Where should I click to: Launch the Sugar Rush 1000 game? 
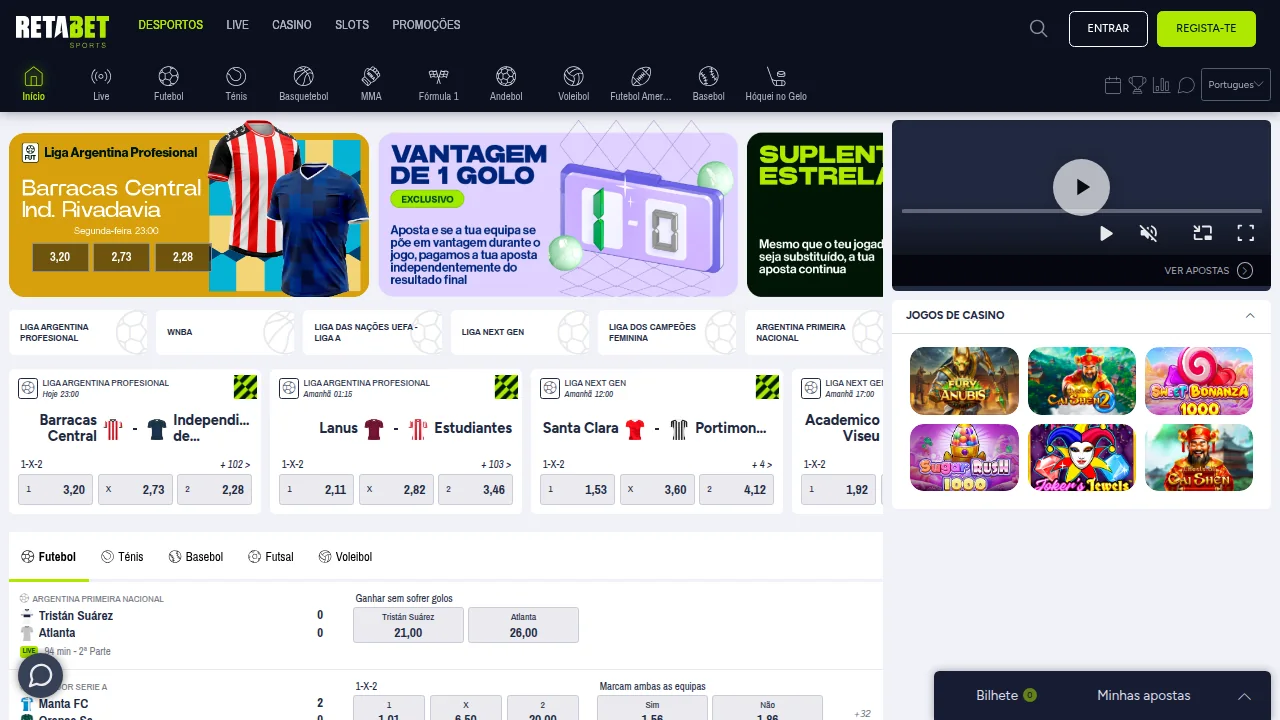pyautogui.click(x=964, y=458)
